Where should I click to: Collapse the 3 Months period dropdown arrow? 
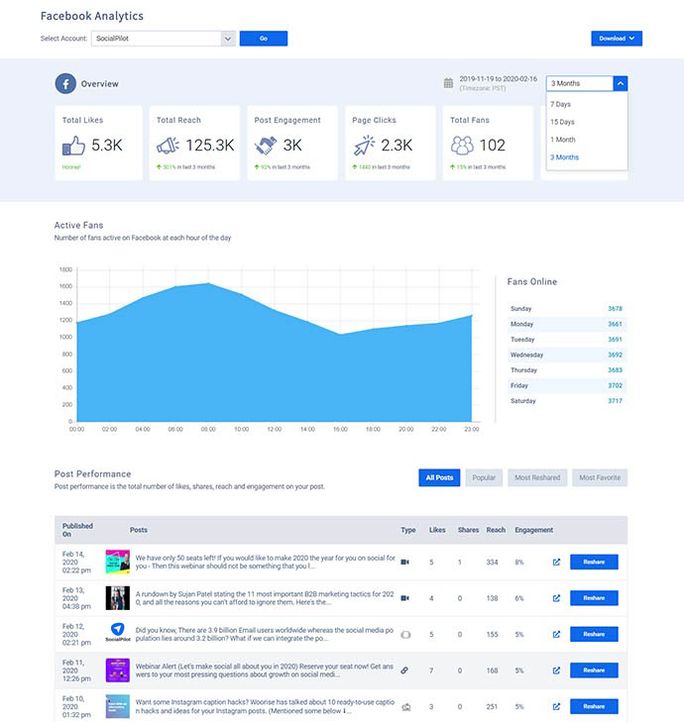(x=620, y=83)
